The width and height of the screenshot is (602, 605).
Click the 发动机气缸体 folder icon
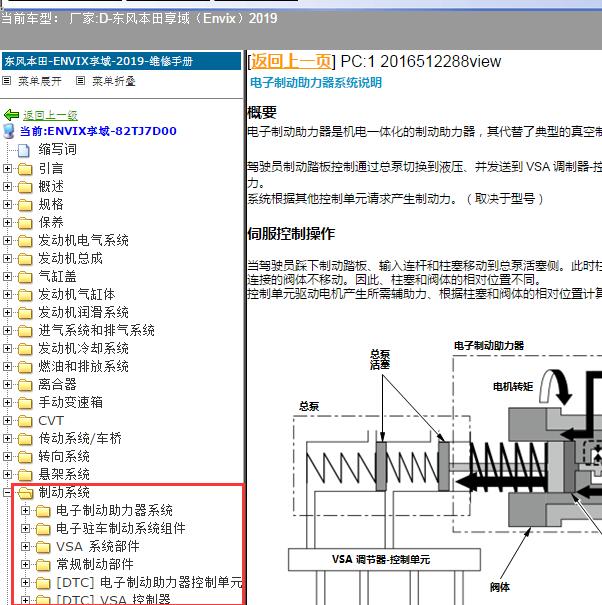pyautogui.click(x=25, y=295)
